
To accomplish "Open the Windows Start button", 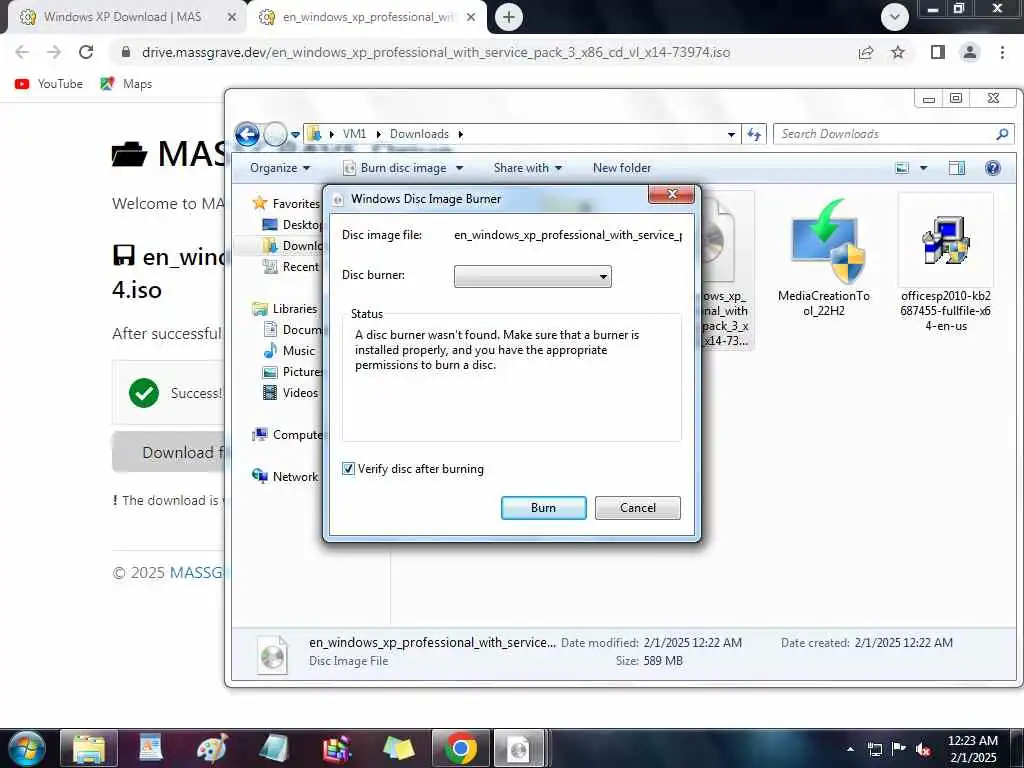I will (x=25, y=748).
